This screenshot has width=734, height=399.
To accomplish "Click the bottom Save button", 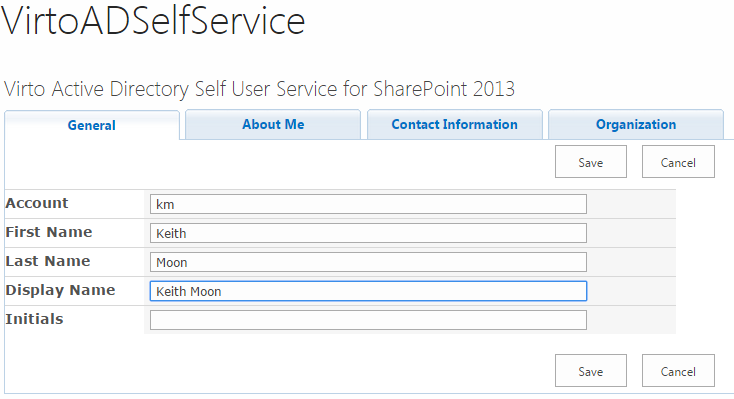I will (591, 370).
